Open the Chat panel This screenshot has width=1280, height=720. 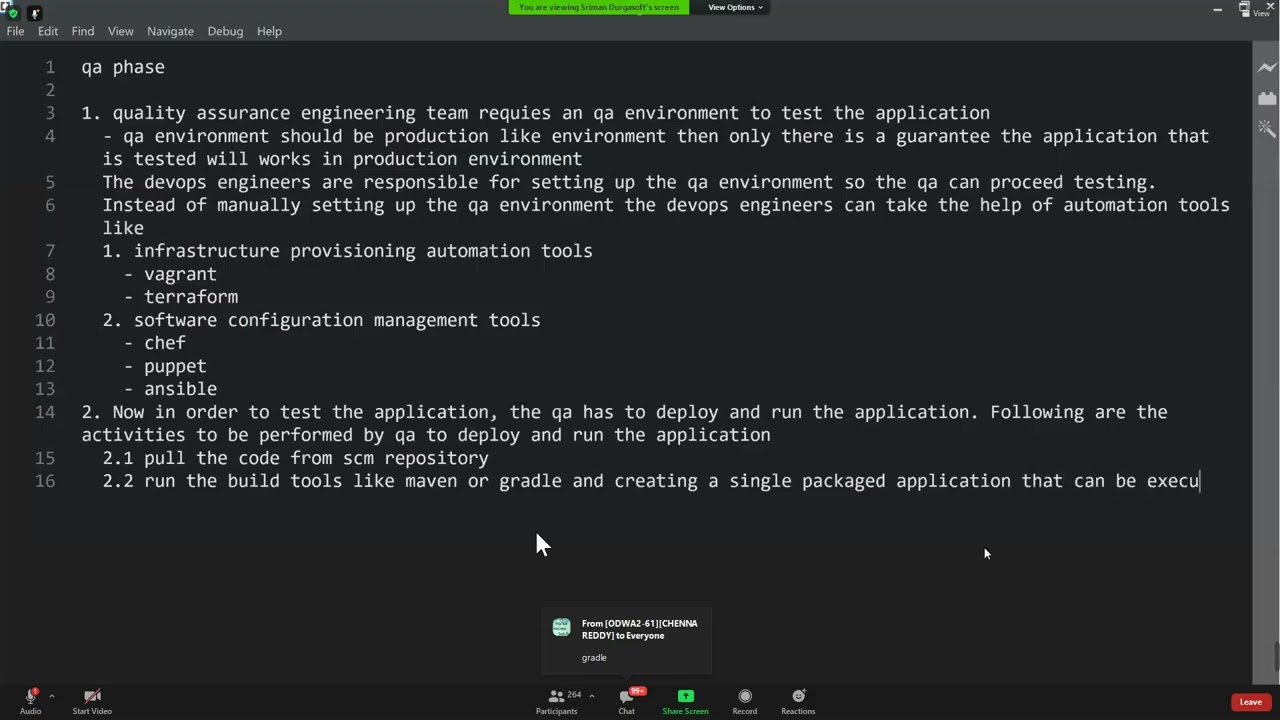click(x=626, y=700)
